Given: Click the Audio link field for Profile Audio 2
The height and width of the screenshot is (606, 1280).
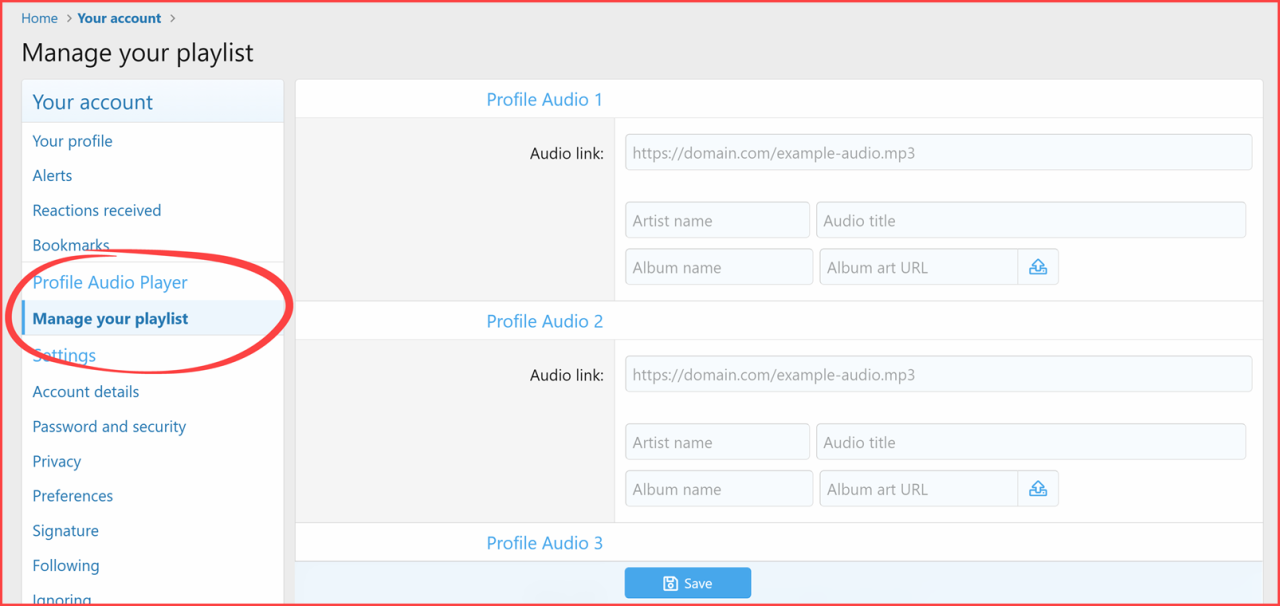Looking at the screenshot, I should coord(938,374).
